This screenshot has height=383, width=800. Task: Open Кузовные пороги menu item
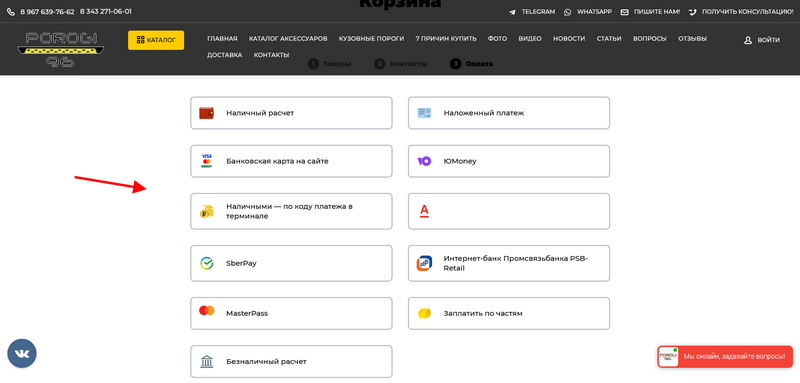pos(371,39)
